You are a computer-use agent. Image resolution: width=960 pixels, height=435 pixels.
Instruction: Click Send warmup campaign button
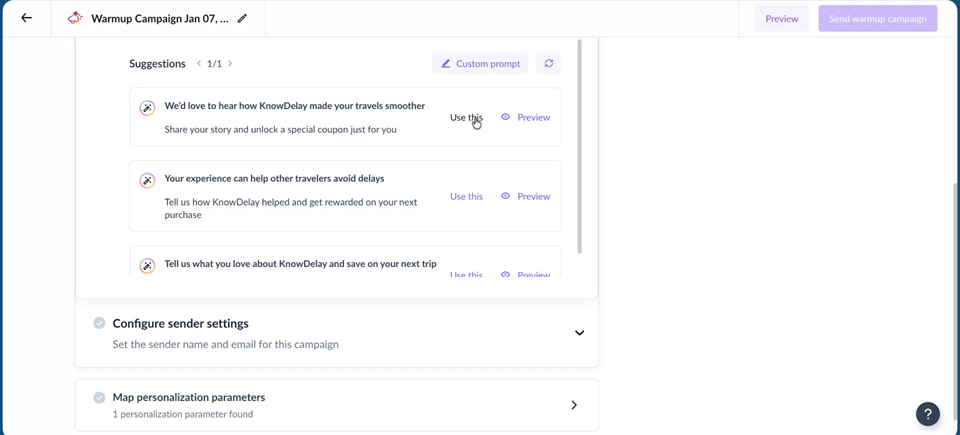(x=877, y=18)
